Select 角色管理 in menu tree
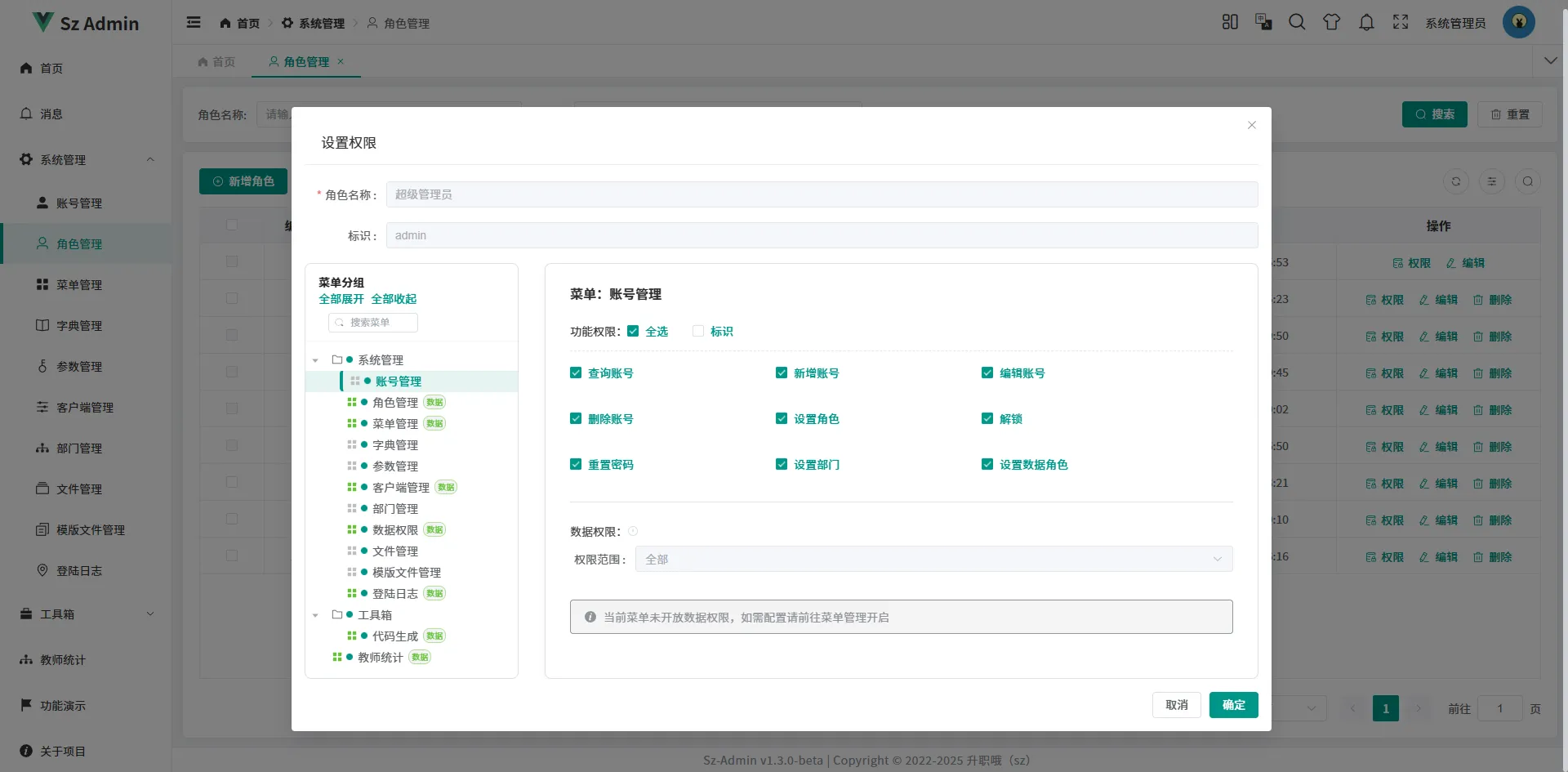This screenshot has width=1568, height=772. pos(395,403)
